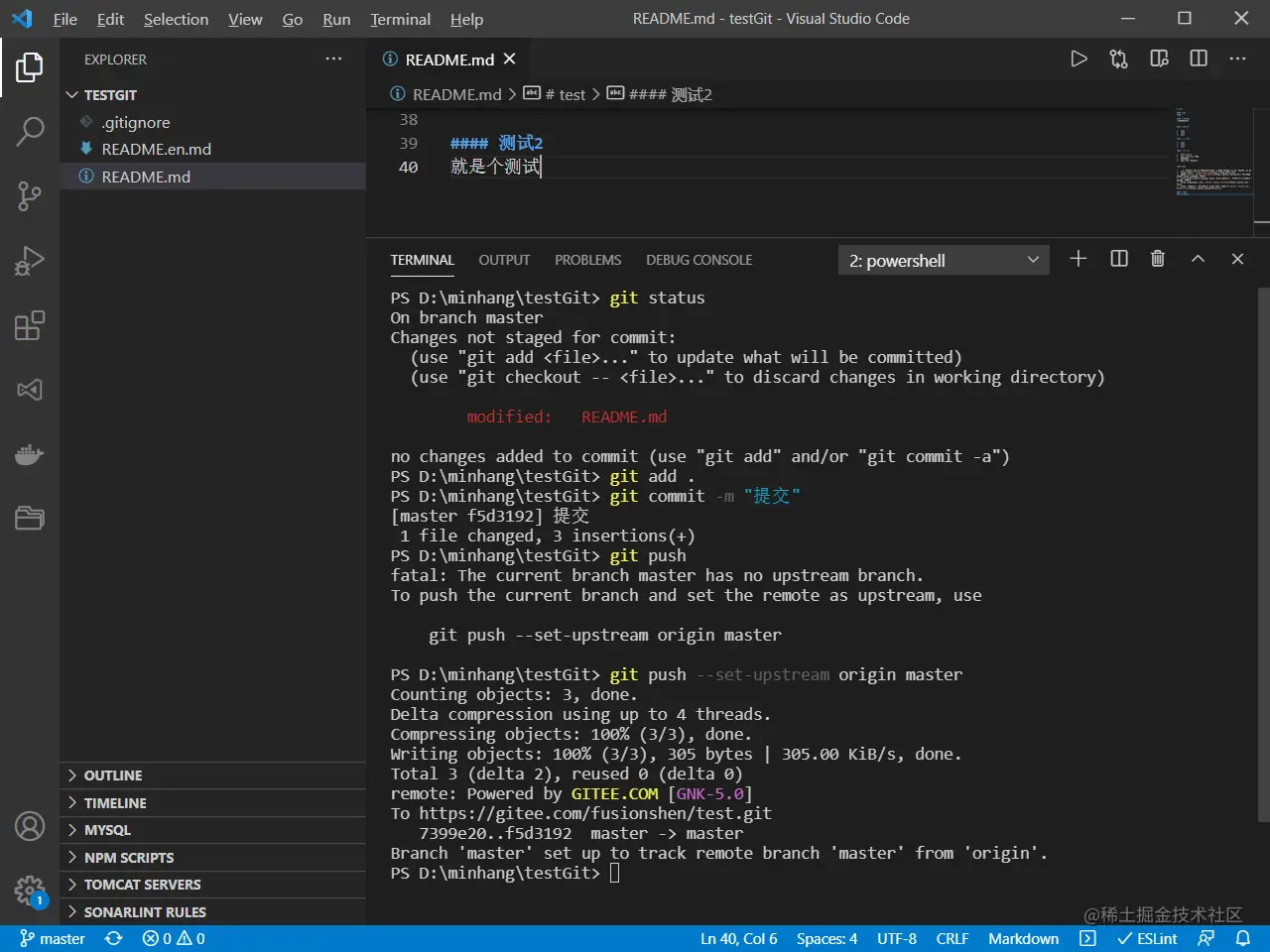The width and height of the screenshot is (1270, 952).
Task: Open the Extensions view
Action: [x=30, y=325]
